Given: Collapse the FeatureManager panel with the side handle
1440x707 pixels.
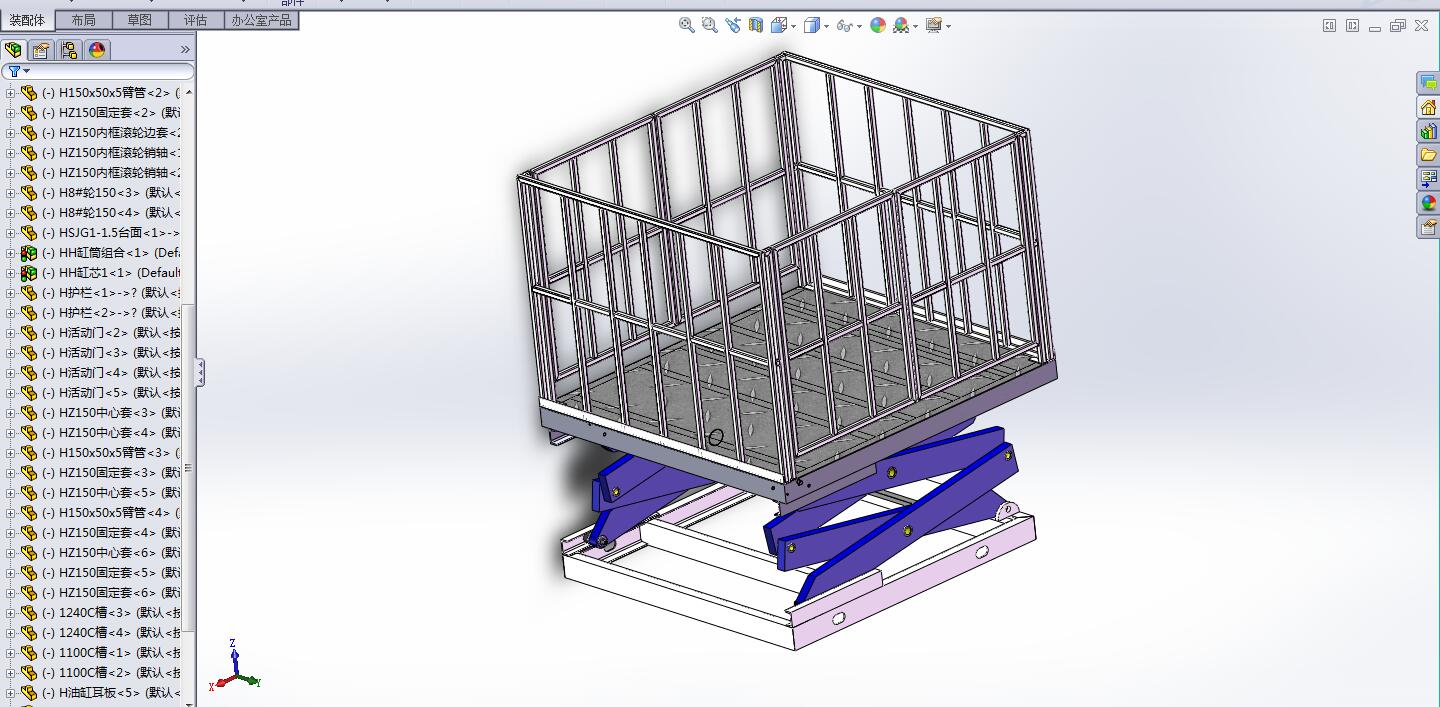Looking at the screenshot, I should tap(200, 373).
